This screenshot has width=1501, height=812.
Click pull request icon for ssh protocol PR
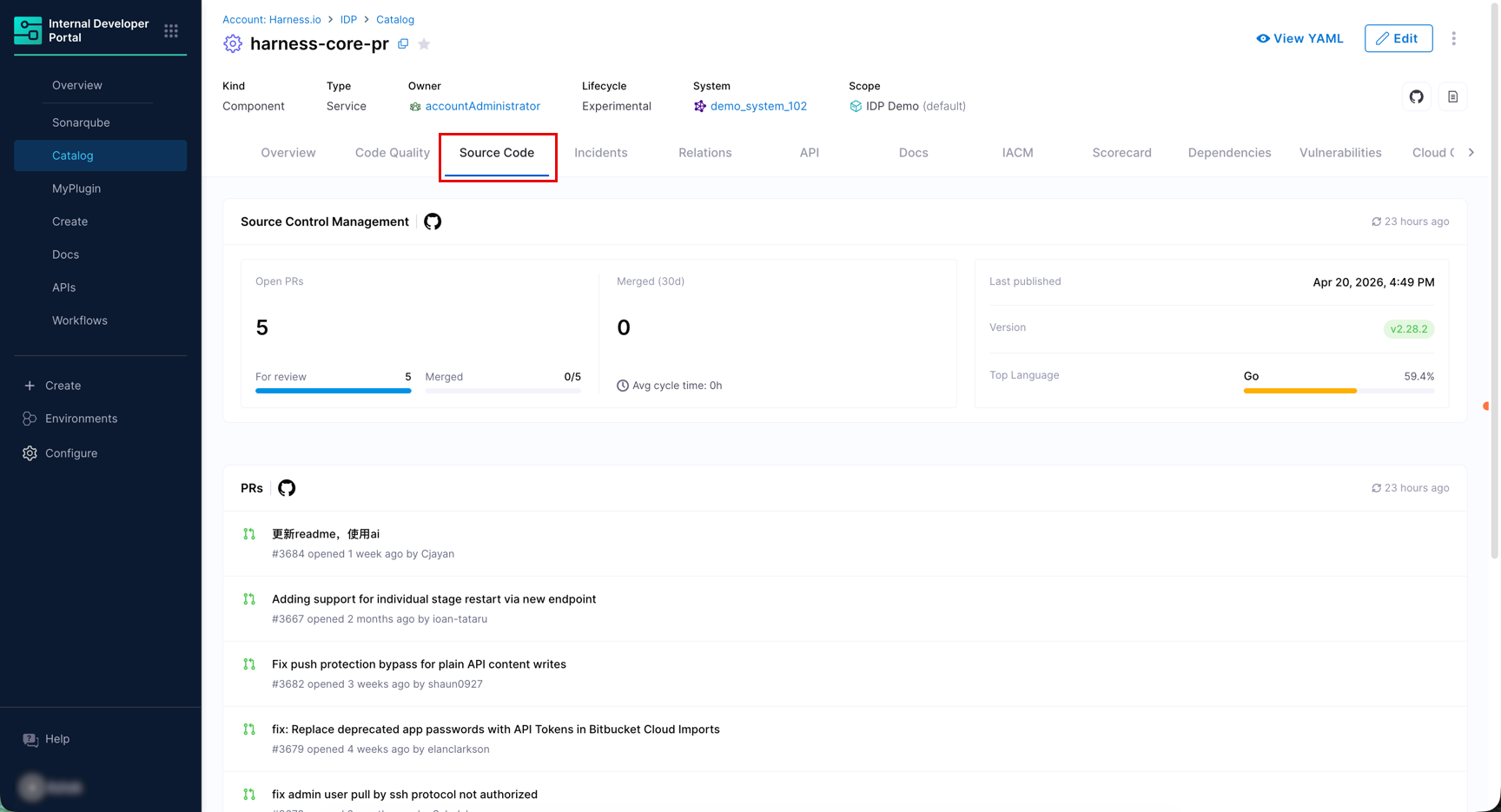coord(249,795)
